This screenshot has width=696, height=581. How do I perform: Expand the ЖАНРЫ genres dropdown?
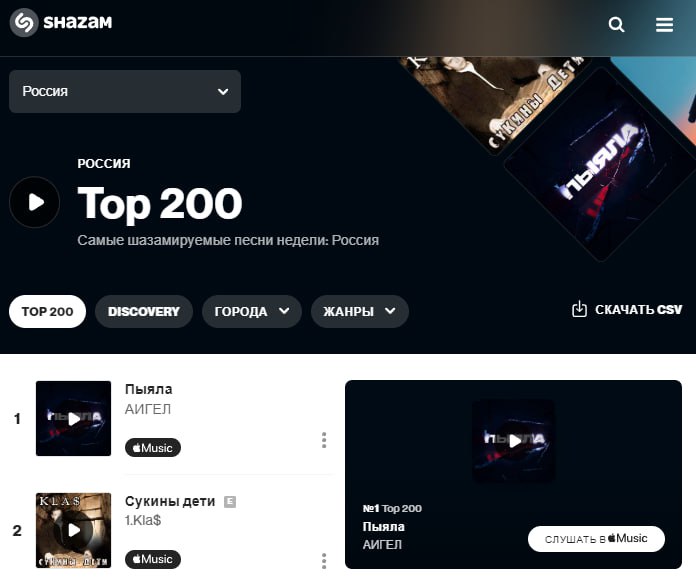(360, 312)
